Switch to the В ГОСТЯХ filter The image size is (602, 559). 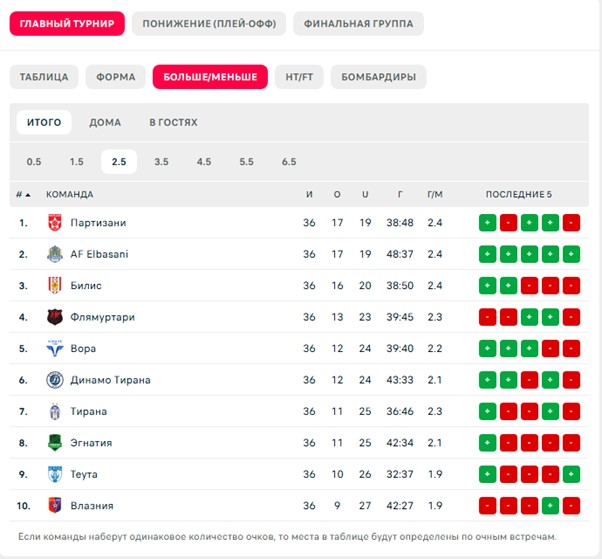click(173, 122)
